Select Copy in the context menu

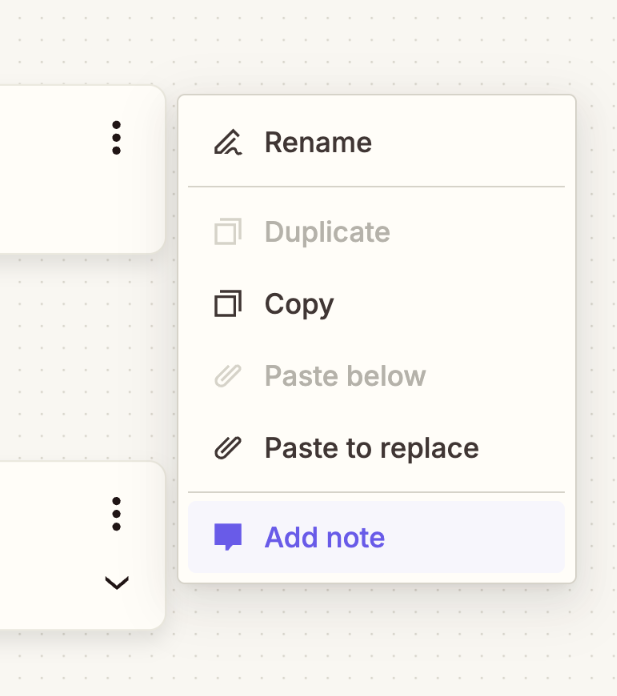(x=376, y=304)
